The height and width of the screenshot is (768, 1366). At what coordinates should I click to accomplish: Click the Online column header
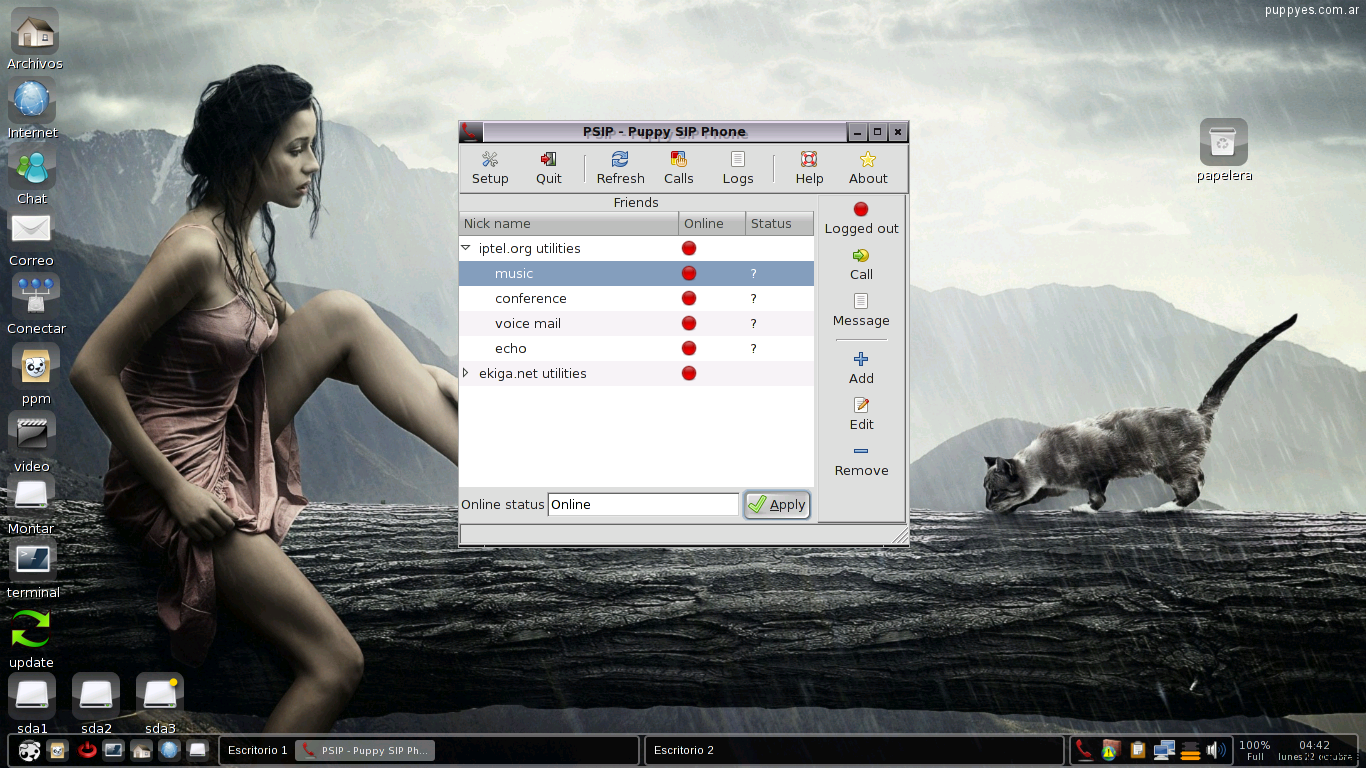(x=712, y=223)
